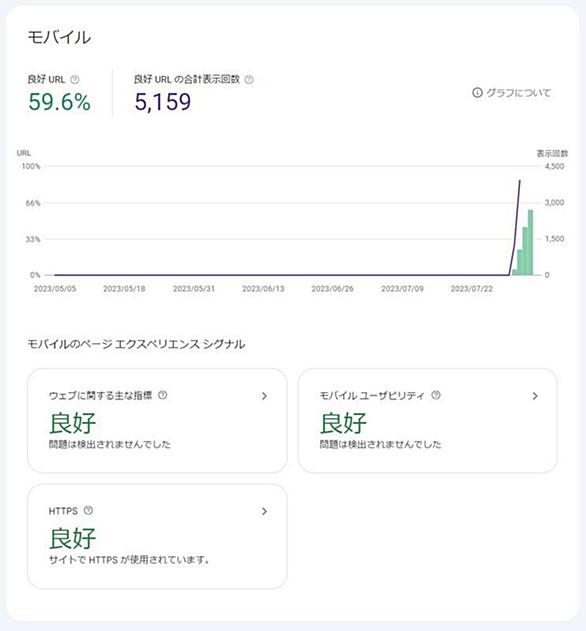Screen dimensions: 586x631
Task: Click the 2023/06/26 date axis label
Action: (x=333, y=289)
